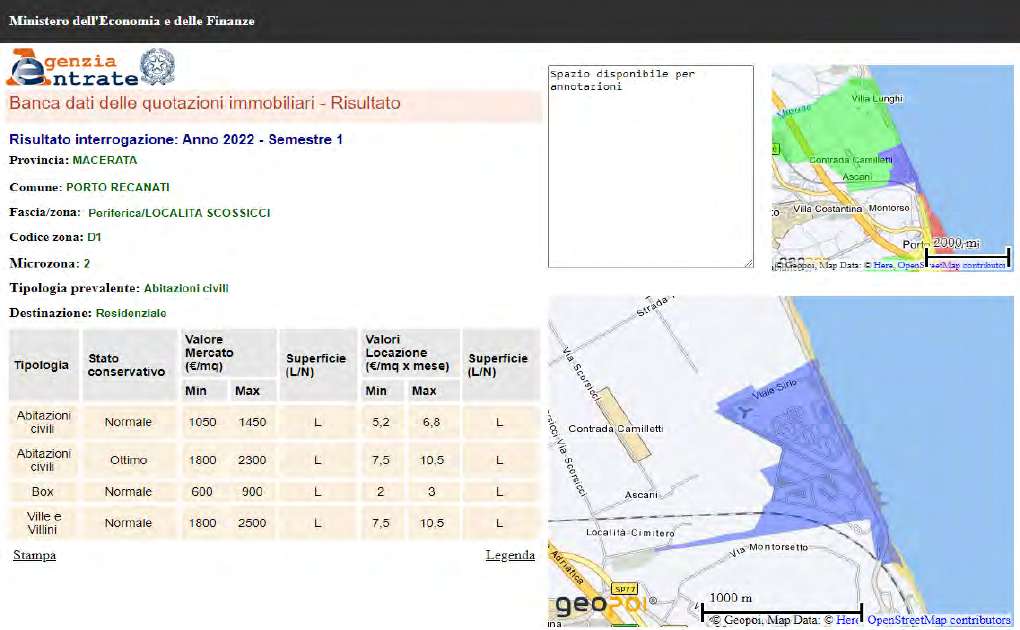Open OpenStreetMap contributors link on large map

[938, 620]
